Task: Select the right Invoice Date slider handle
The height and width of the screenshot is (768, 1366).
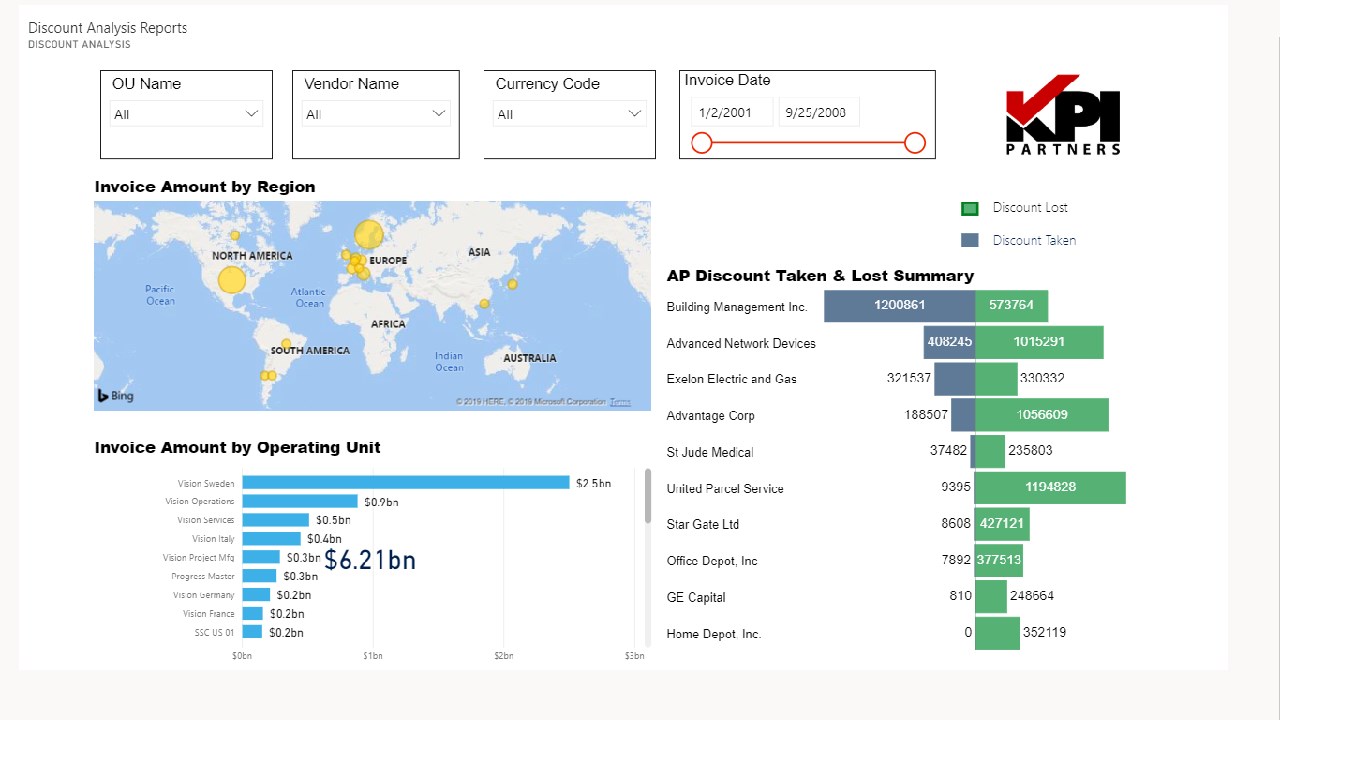Action: coord(915,143)
